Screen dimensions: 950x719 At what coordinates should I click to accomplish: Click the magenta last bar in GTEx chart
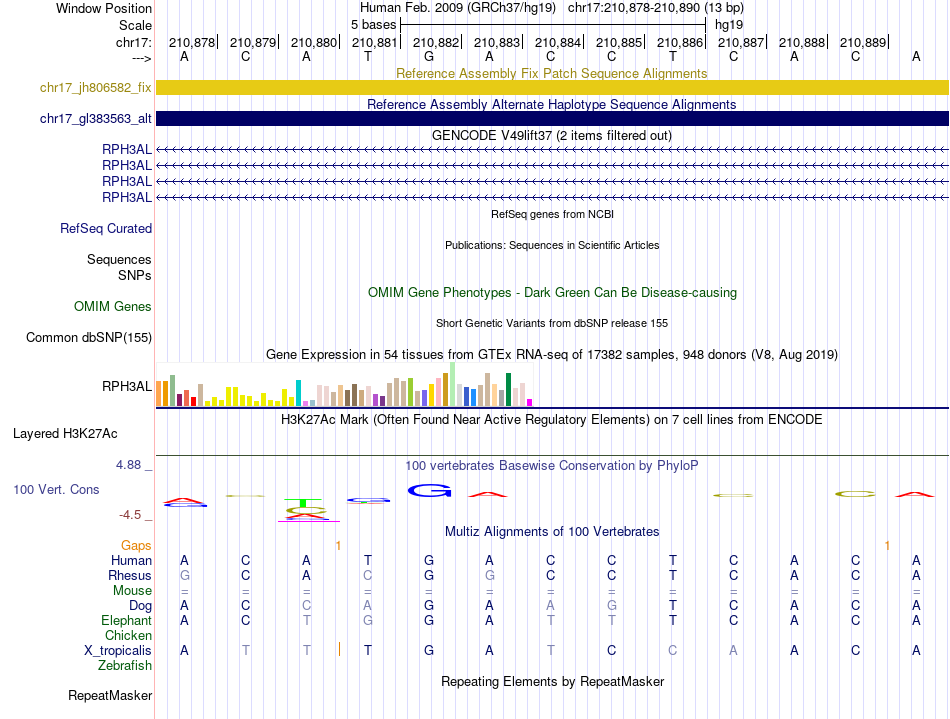coord(530,402)
